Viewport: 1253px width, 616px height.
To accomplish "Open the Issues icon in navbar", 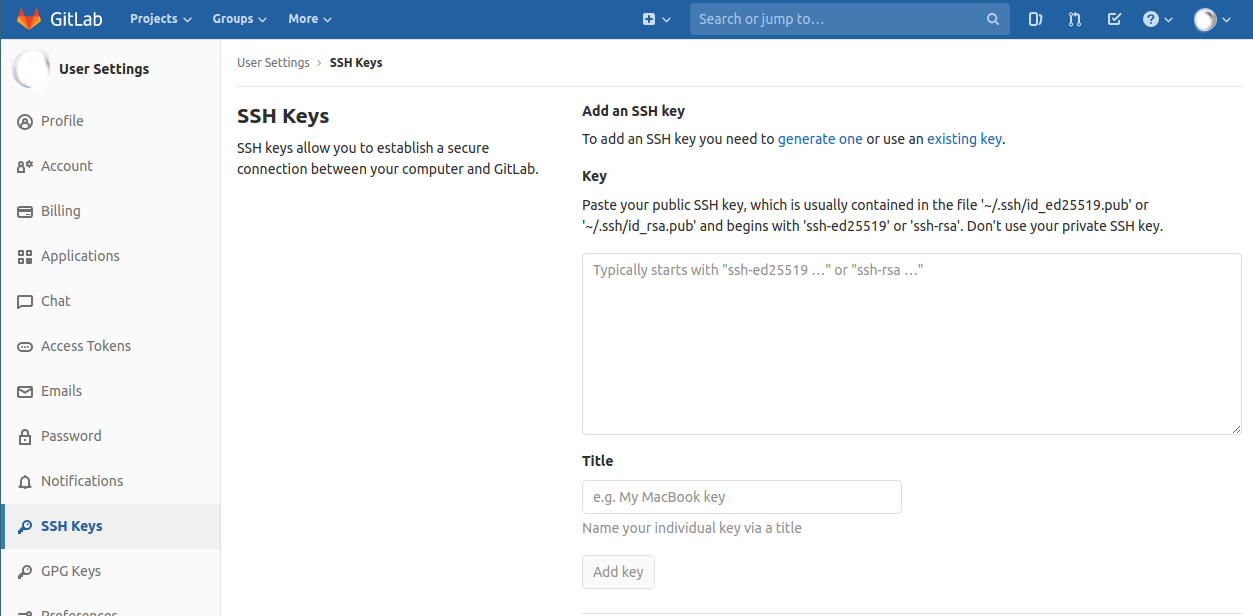I will pos(1035,19).
